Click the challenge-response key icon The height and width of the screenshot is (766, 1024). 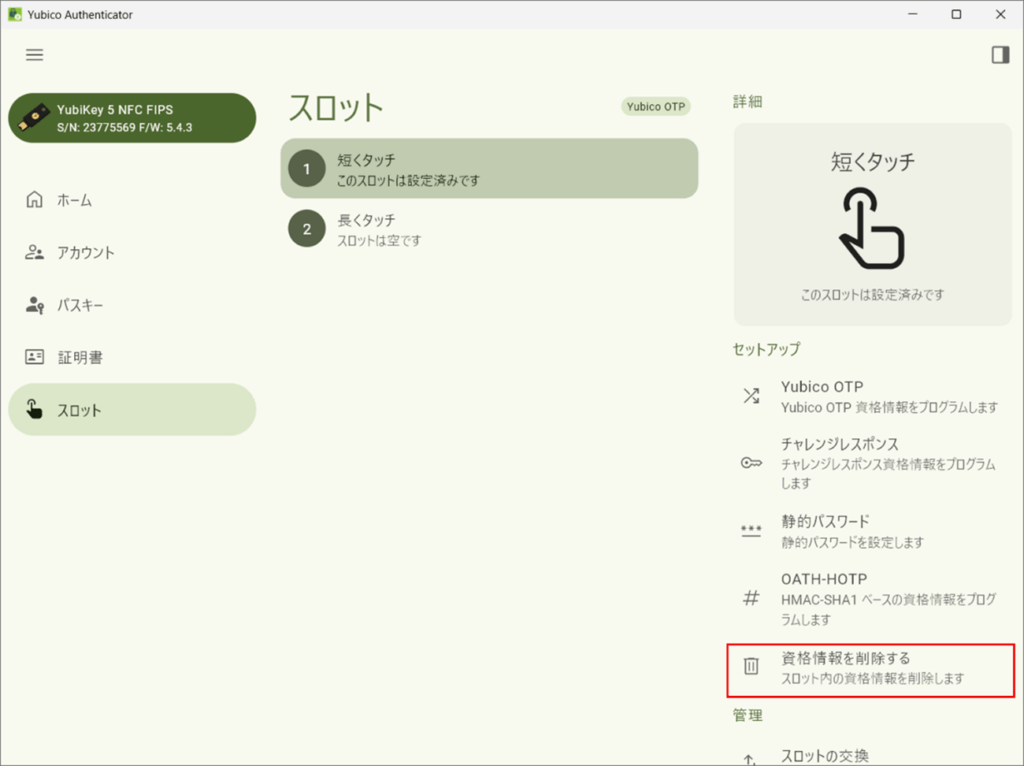pyautogui.click(x=751, y=463)
